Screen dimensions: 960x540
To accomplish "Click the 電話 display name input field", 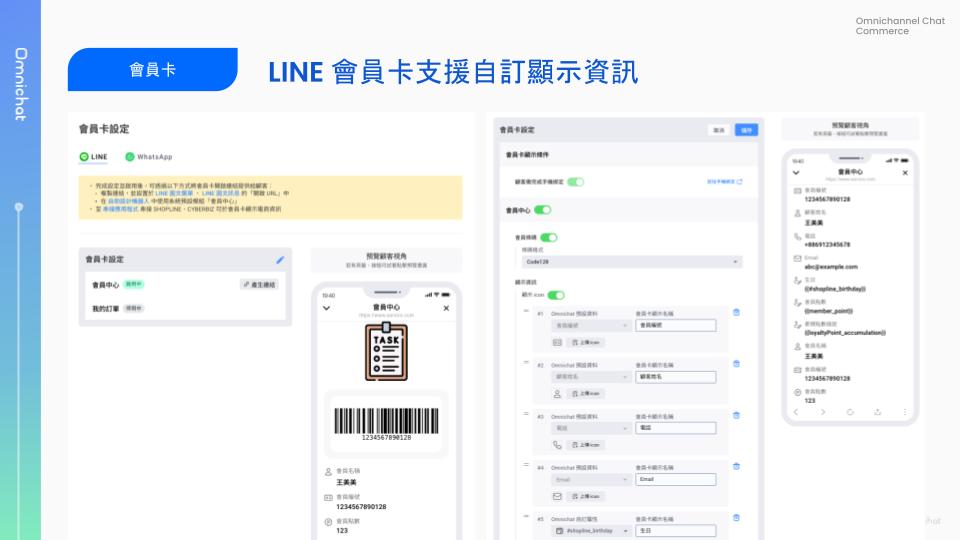I will 676,428.
